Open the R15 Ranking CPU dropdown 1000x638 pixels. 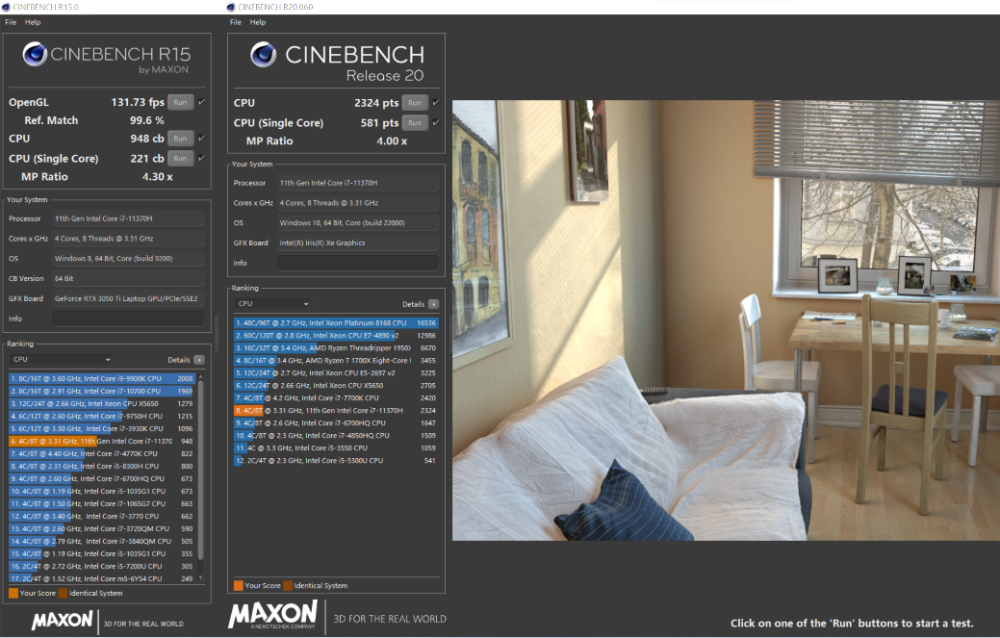pos(61,360)
